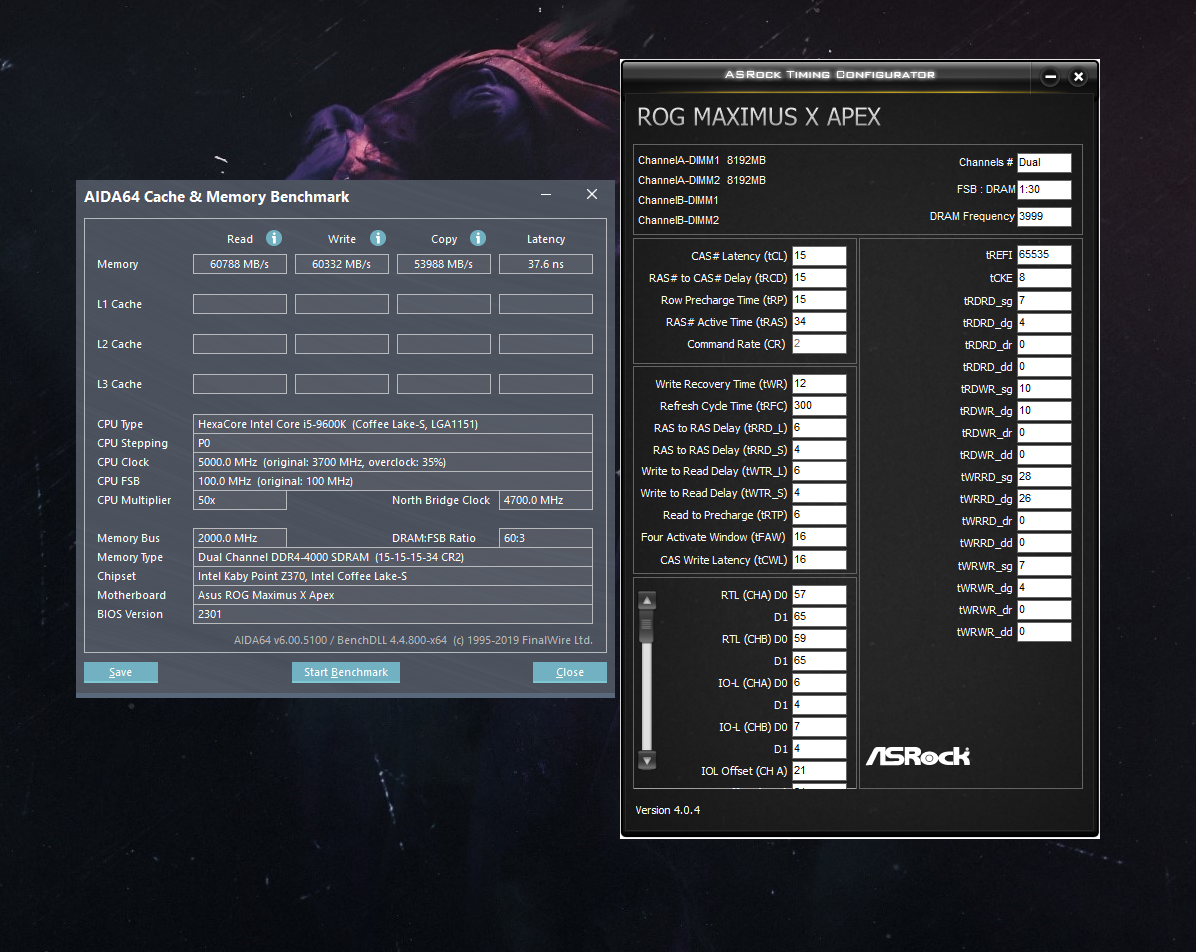Click the scroll up arrow in RTL panel
The width and height of the screenshot is (1196, 952).
click(x=647, y=600)
